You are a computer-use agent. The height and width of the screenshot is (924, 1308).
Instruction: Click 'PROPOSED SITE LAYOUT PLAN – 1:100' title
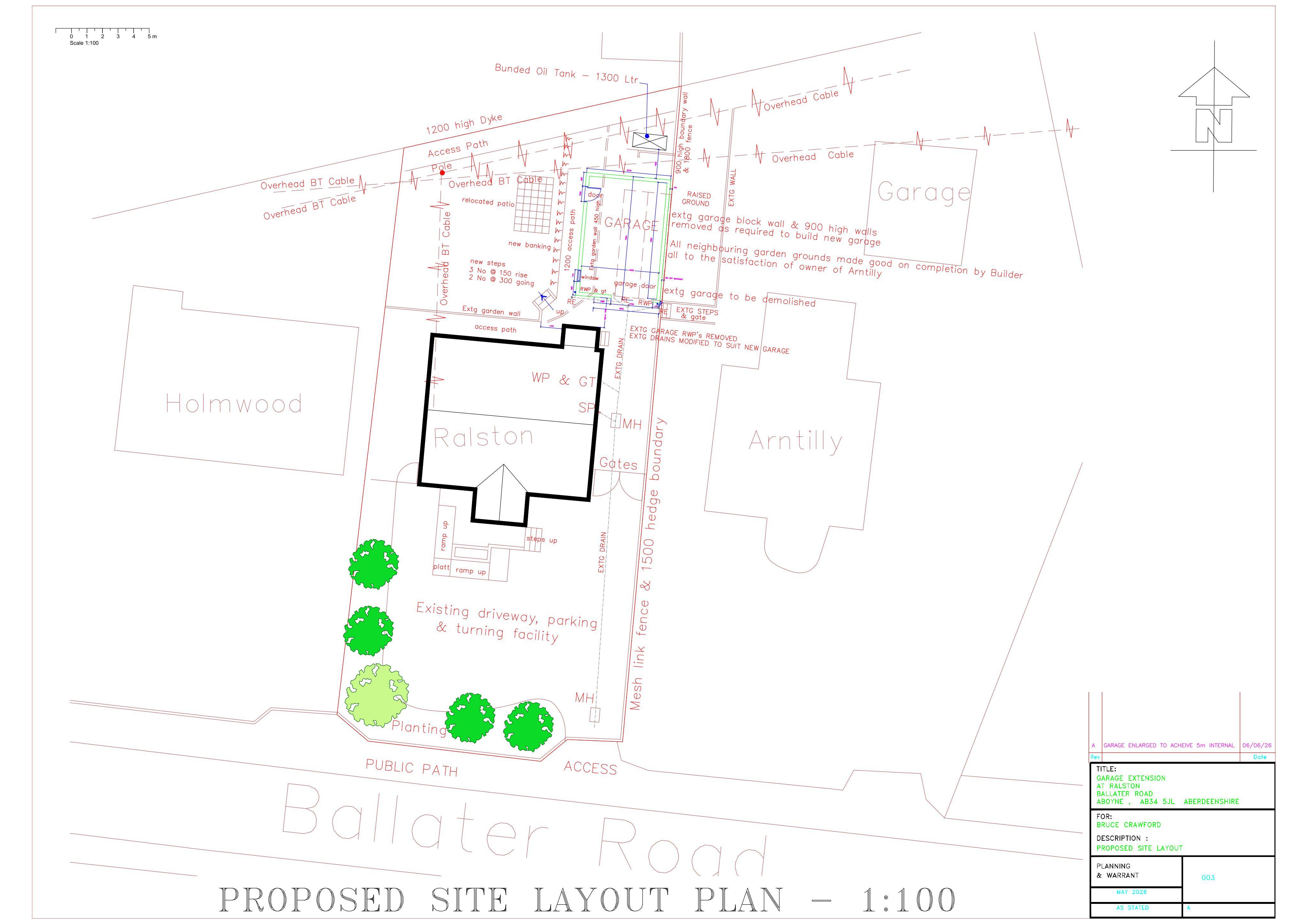tap(587, 900)
